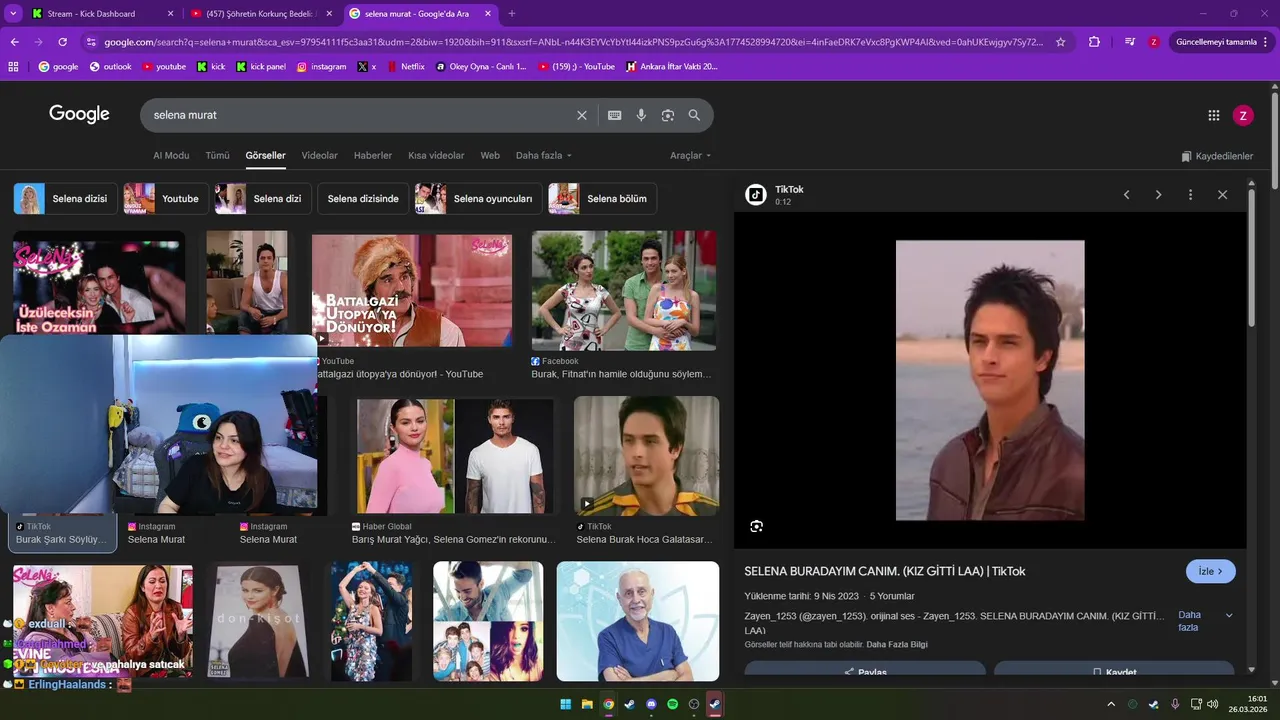Select the Videolar tab
The width and height of the screenshot is (1280, 720).
pyautogui.click(x=320, y=156)
